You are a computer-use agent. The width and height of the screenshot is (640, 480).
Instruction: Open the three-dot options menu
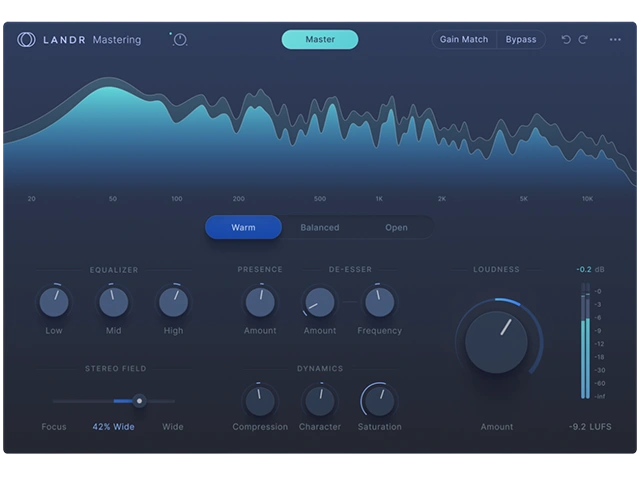coord(615,40)
